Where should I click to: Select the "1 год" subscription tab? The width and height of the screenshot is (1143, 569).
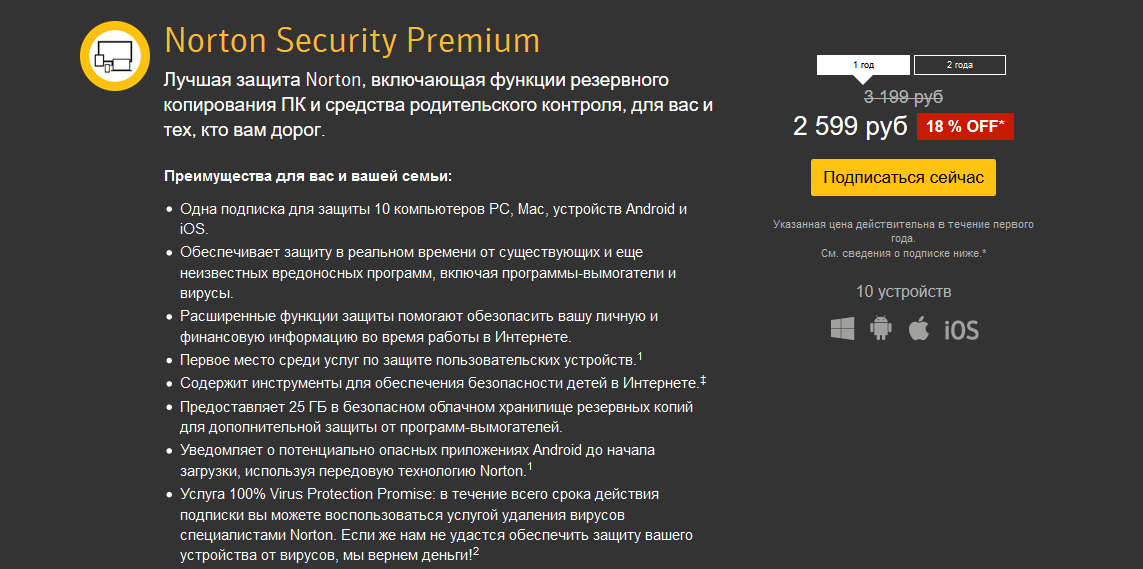[863, 65]
